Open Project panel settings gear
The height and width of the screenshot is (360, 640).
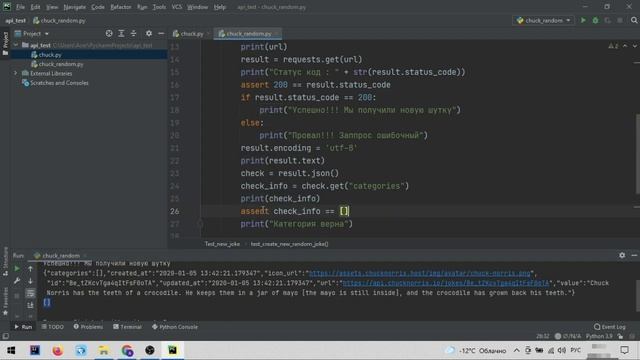(149, 33)
